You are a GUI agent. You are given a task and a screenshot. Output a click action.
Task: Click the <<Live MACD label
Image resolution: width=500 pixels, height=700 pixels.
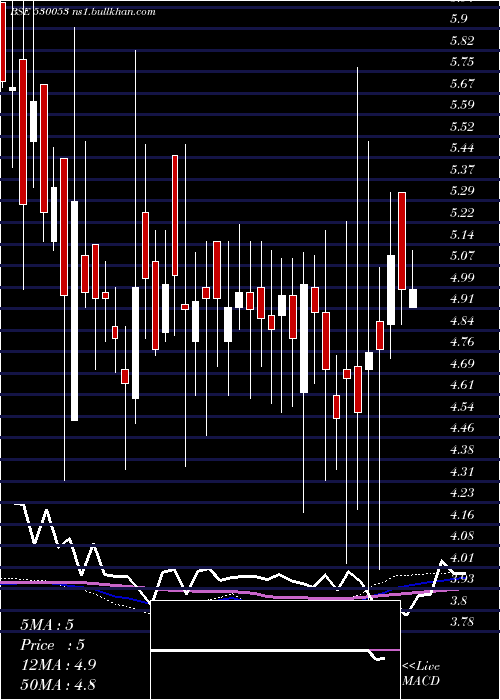click(x=421, y=673)
